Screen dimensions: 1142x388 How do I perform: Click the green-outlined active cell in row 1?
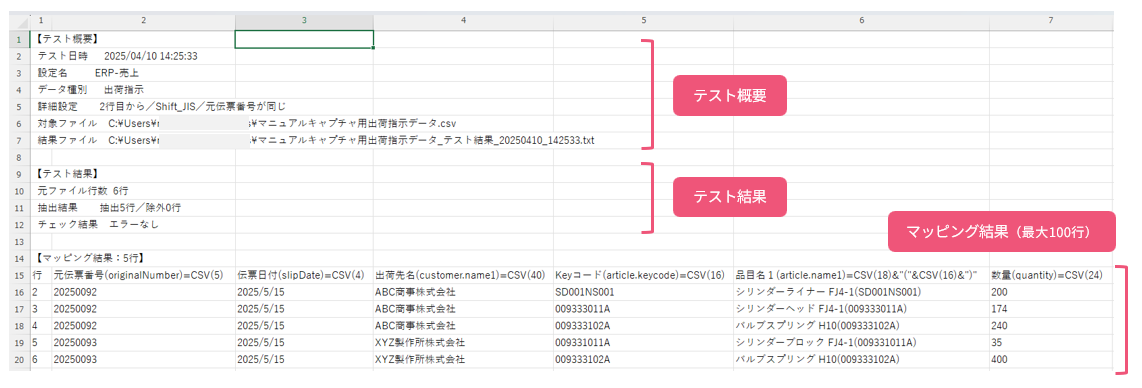pyautogui.click(x=304, y=39)
